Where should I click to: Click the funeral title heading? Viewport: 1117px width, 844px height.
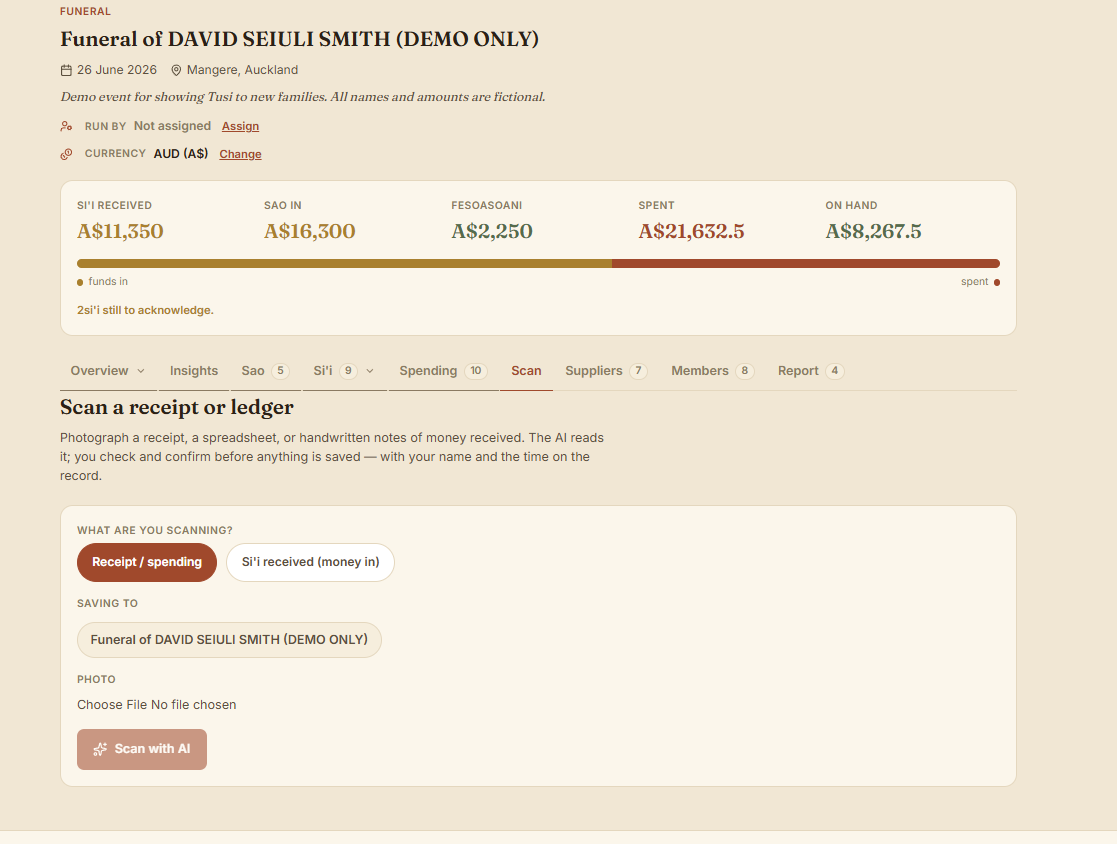click(299, 39)
